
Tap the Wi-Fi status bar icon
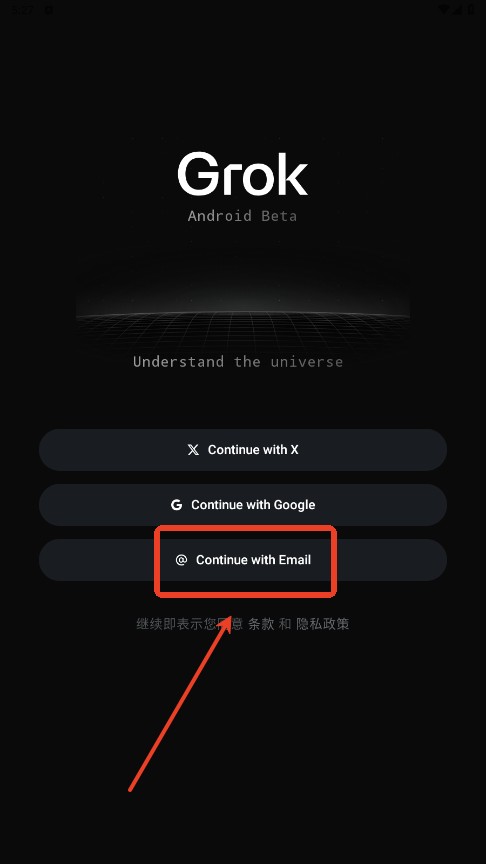(x=444, y=10)
